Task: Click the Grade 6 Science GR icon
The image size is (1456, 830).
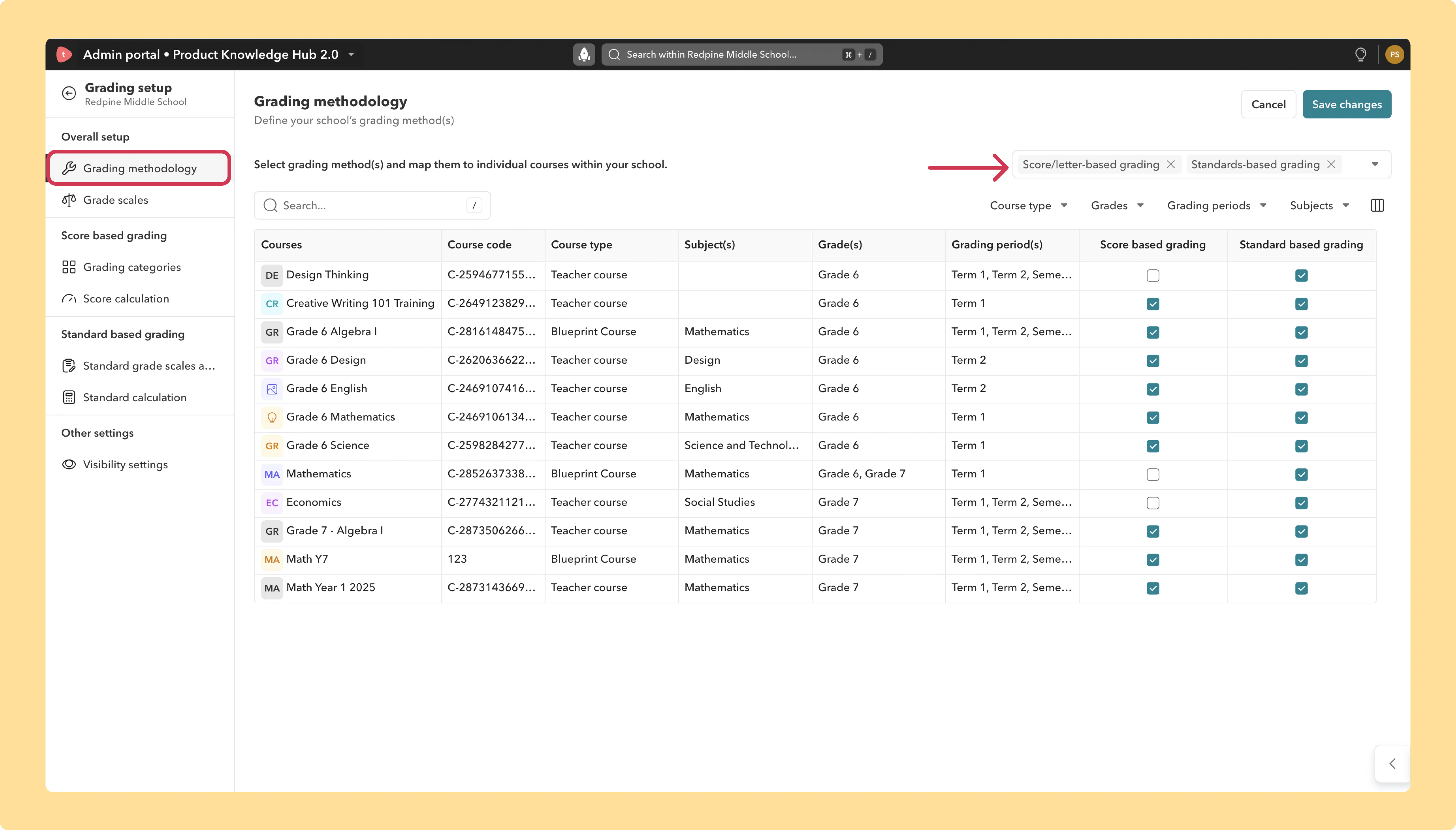Action: coord(272,446)
